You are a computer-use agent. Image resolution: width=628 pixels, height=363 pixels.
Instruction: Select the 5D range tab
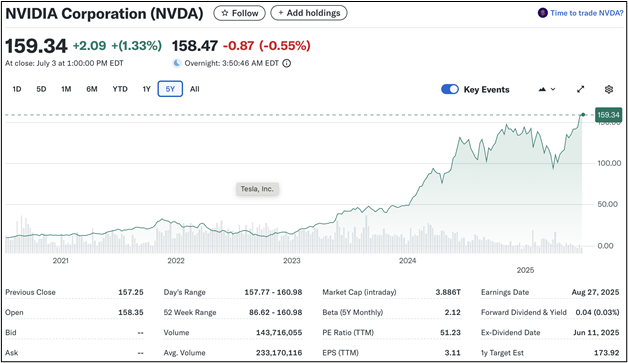pyautogui.click(x=41, y=89)
